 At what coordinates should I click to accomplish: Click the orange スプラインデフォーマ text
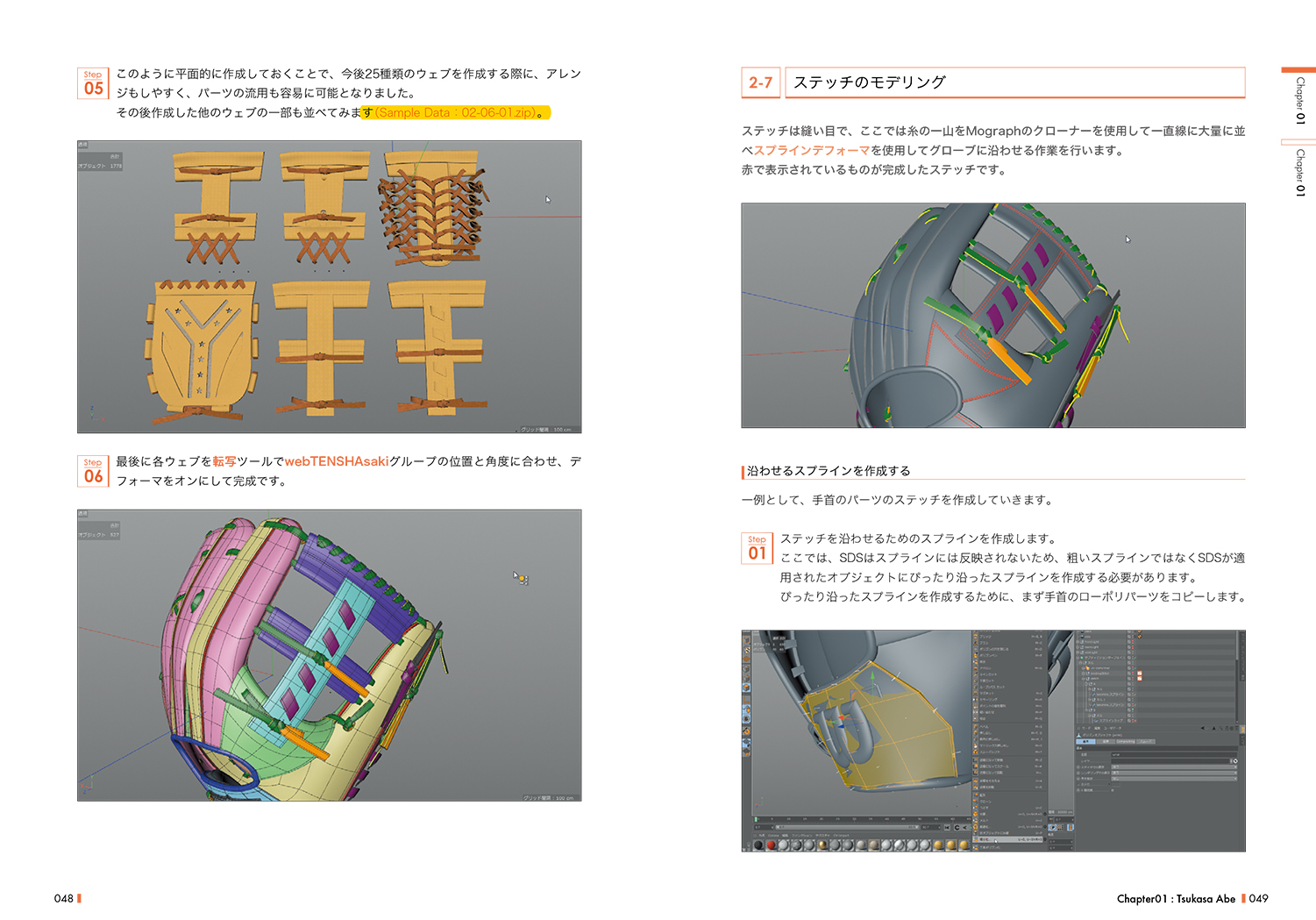(811, 151)
